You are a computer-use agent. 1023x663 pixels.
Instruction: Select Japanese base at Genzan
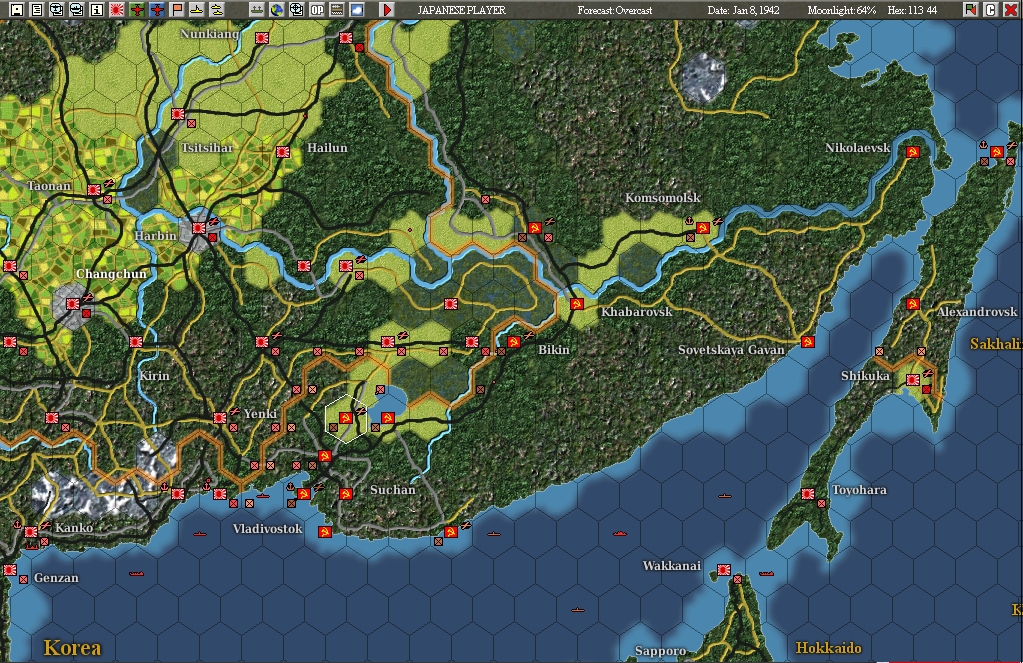(x=10, y=570)
